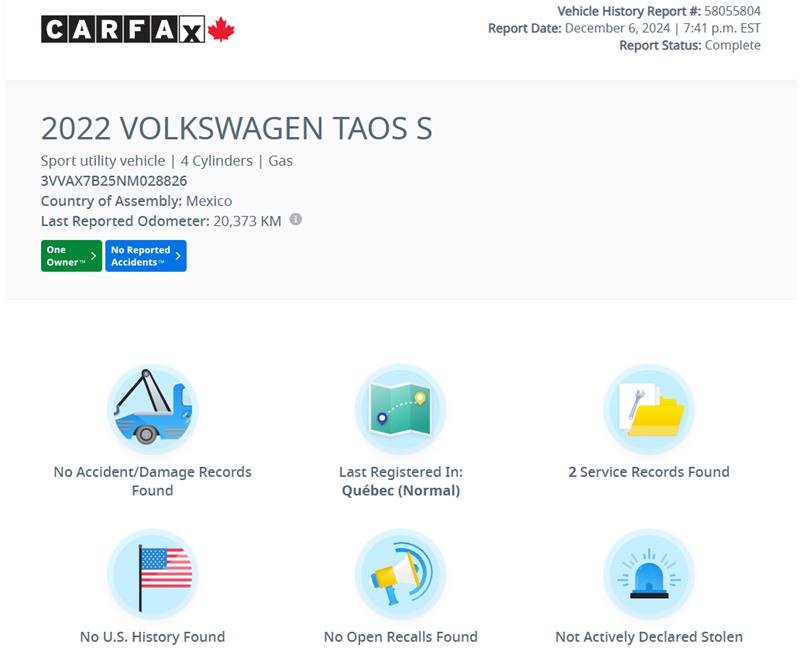The height and width of the screenshot is (648, 800).
Task: Select 'No Accident/Damage Records Found' text
Action: pyautogui.click(x=153, y=481)
